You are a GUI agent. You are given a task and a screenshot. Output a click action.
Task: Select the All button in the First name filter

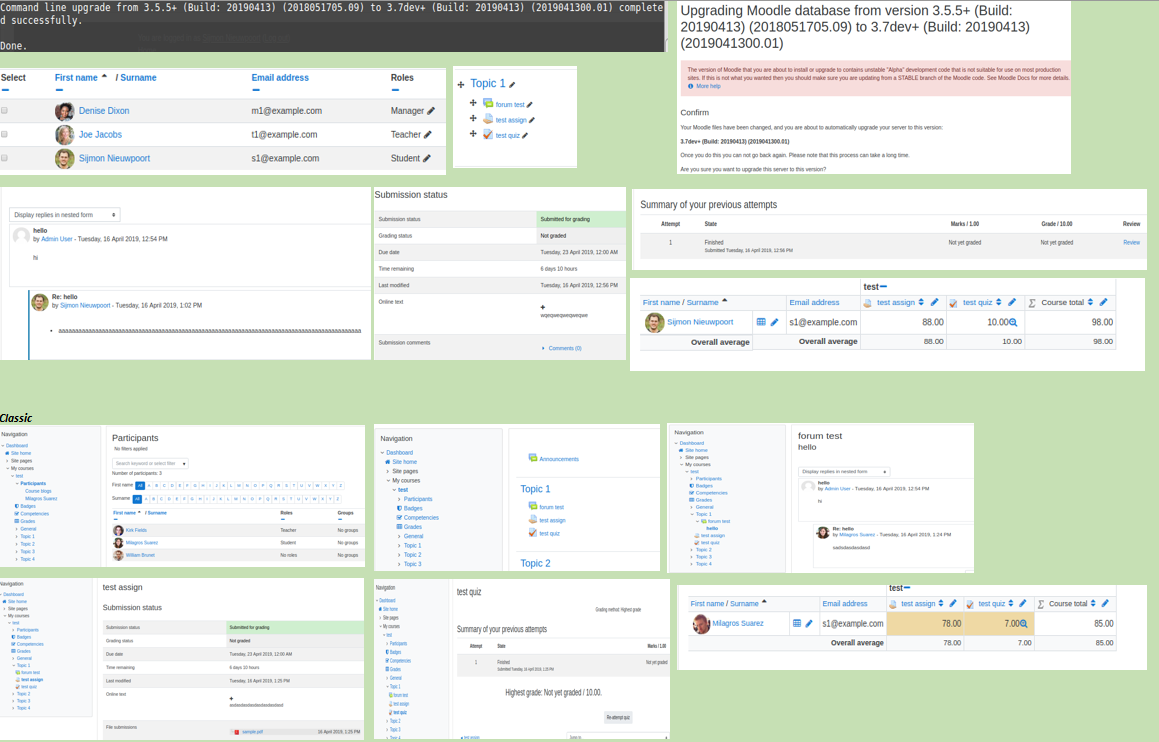coord(140,486)
